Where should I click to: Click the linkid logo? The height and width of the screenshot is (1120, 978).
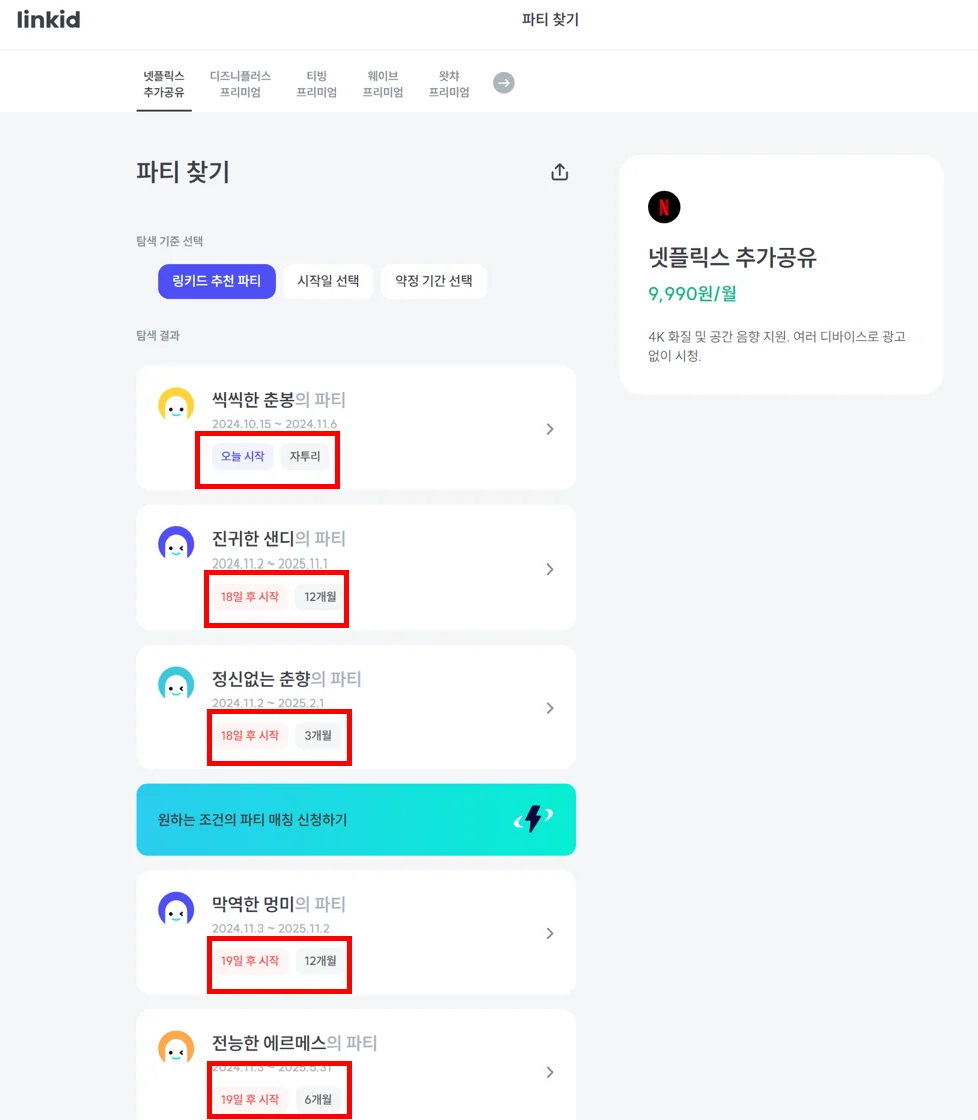pyautogui.click(x=48, y=20)
